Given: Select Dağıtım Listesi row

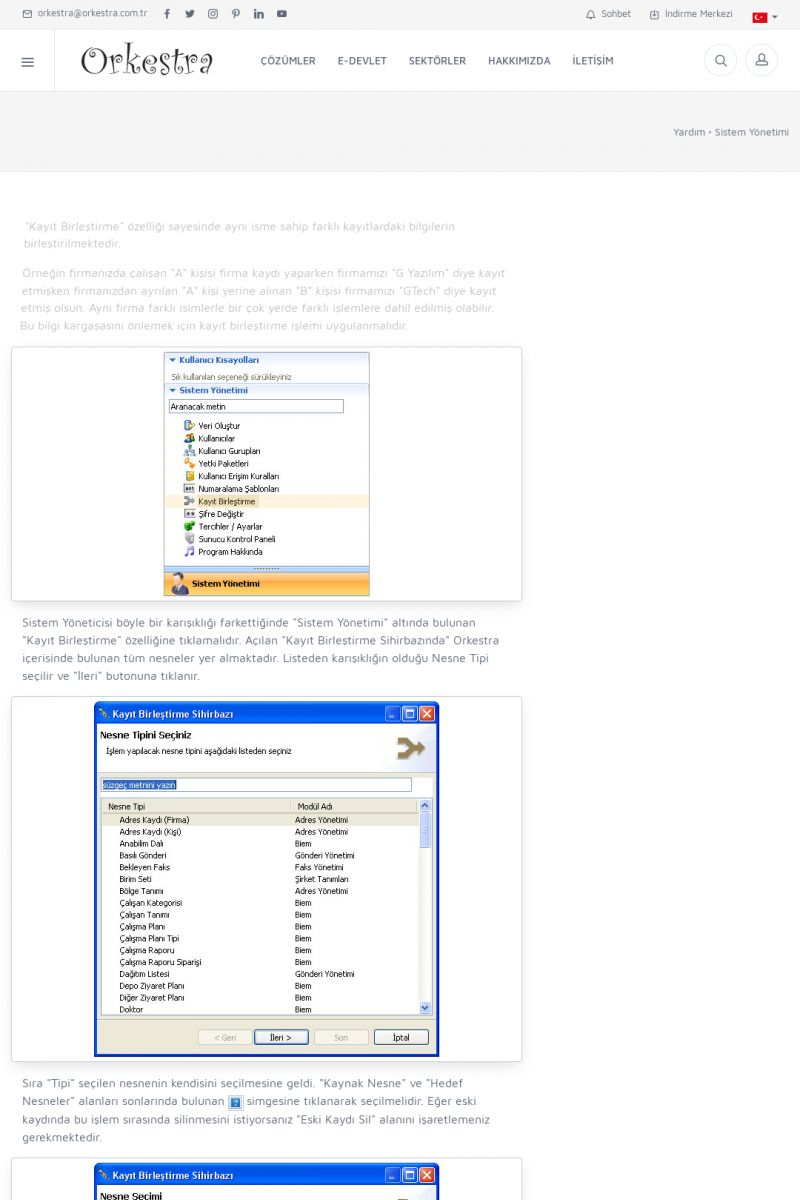Looking at the screenshot, I should 260,974.
